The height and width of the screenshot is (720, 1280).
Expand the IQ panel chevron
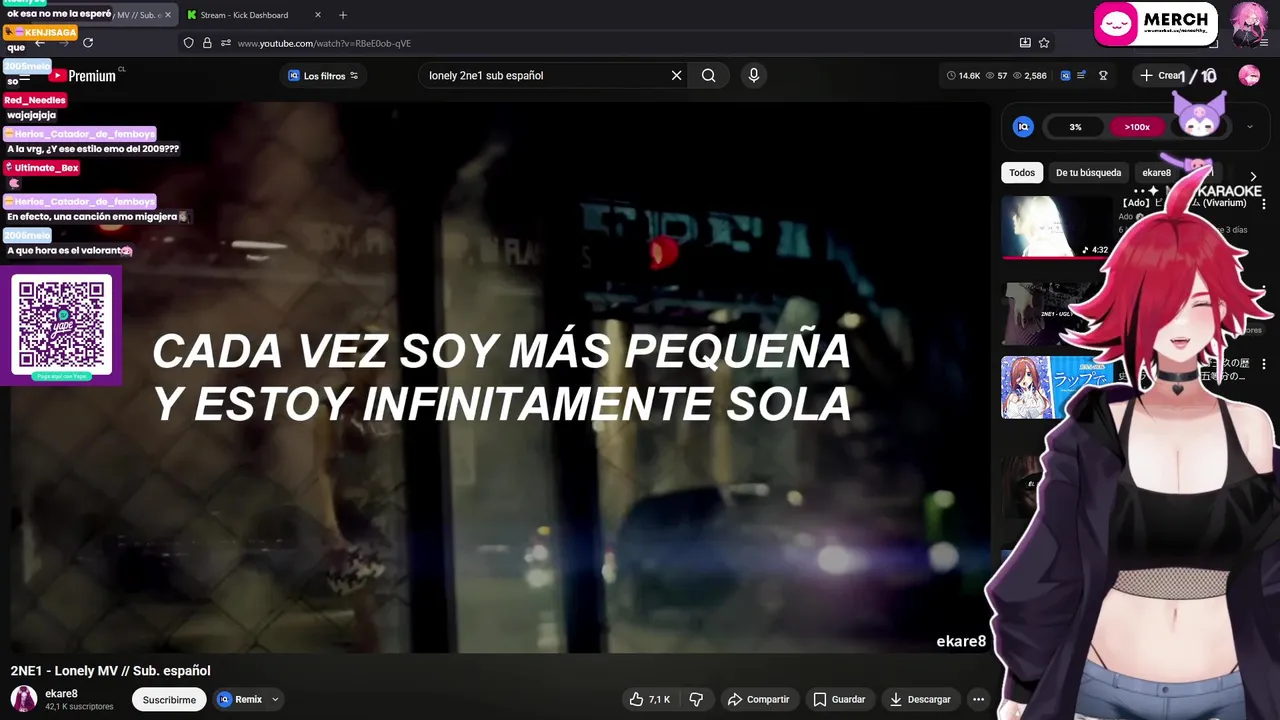coord(1249,127)
